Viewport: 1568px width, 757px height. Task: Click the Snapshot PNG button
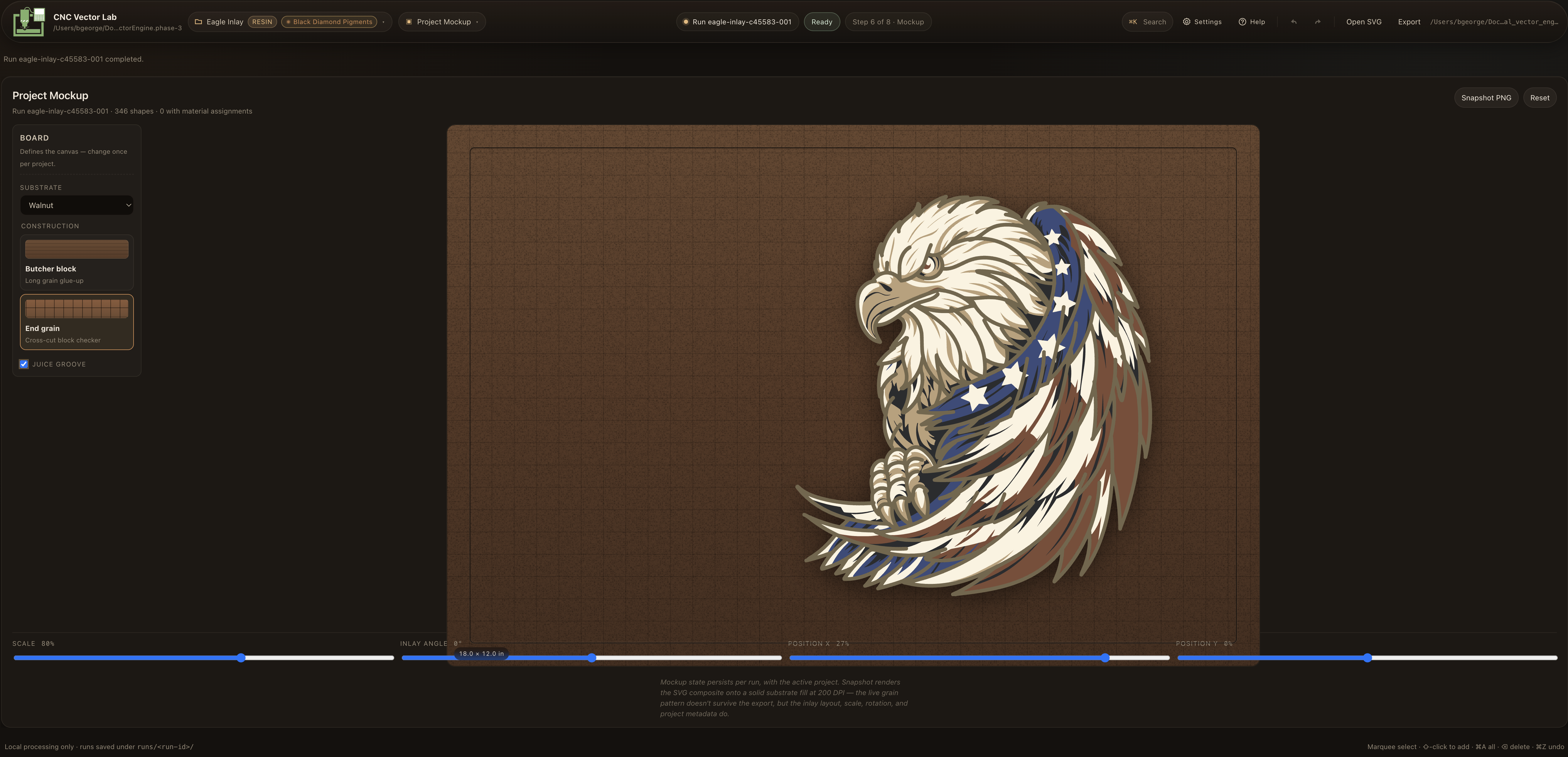[x=1486, y=98]
